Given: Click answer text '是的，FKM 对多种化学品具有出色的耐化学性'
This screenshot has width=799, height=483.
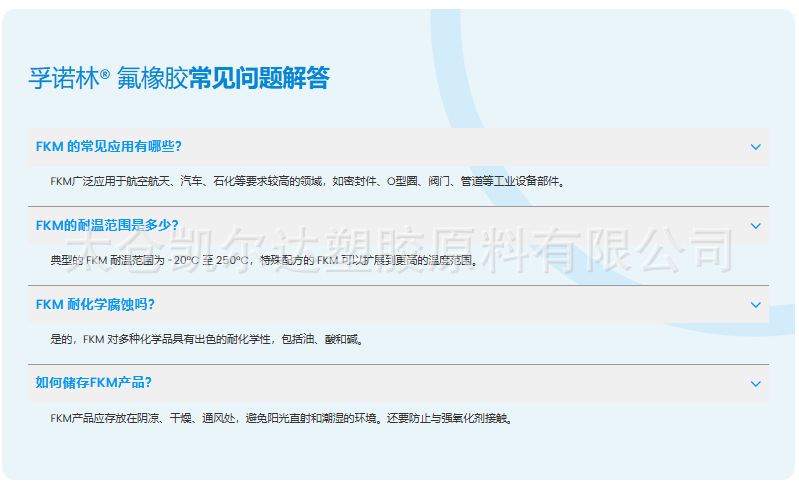Looking at the screenshot, I should pyautogui.click(x=160, y=339).
